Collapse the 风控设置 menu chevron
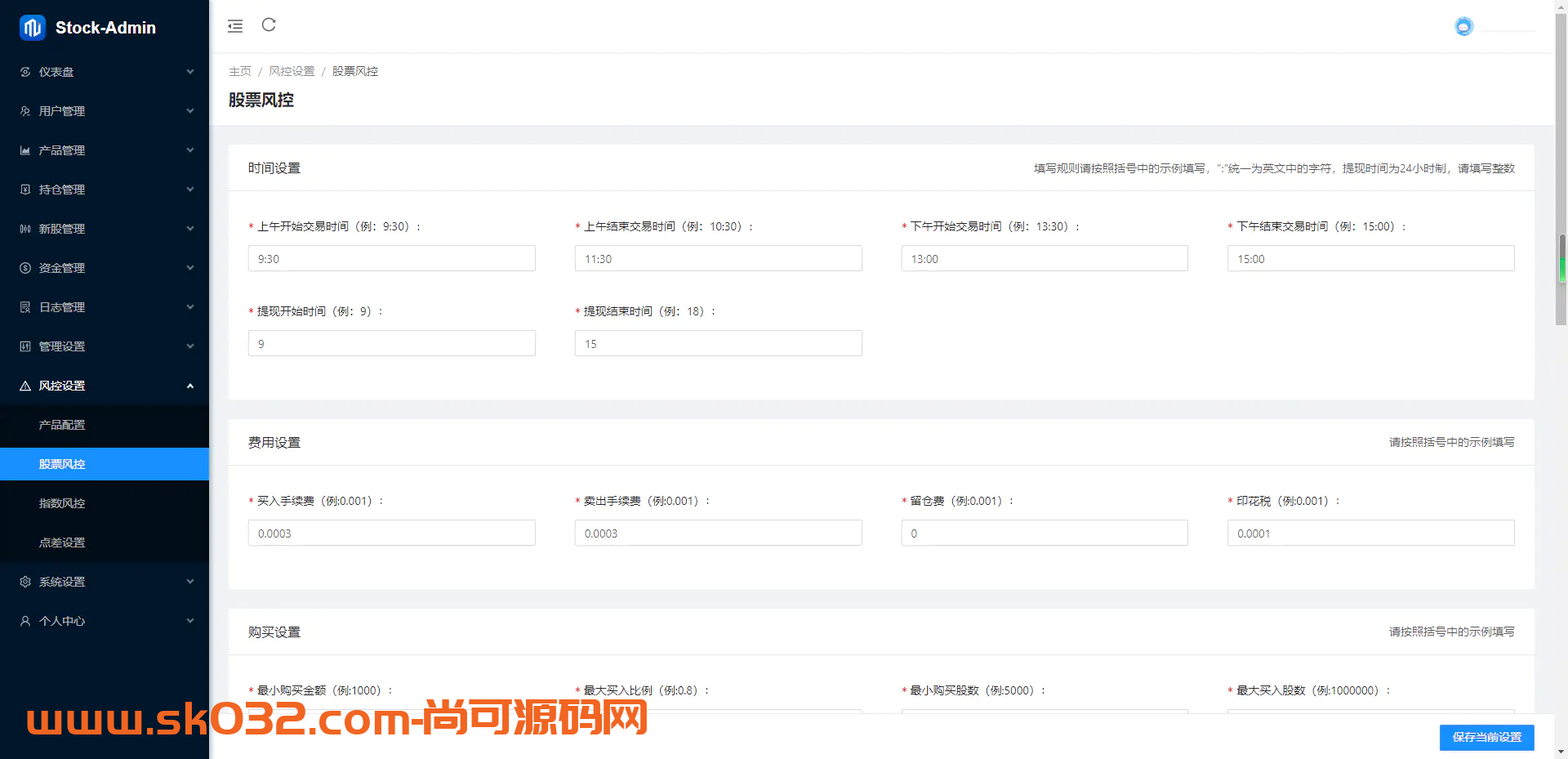Screen dimensions: 1568x759 point(190,386)
